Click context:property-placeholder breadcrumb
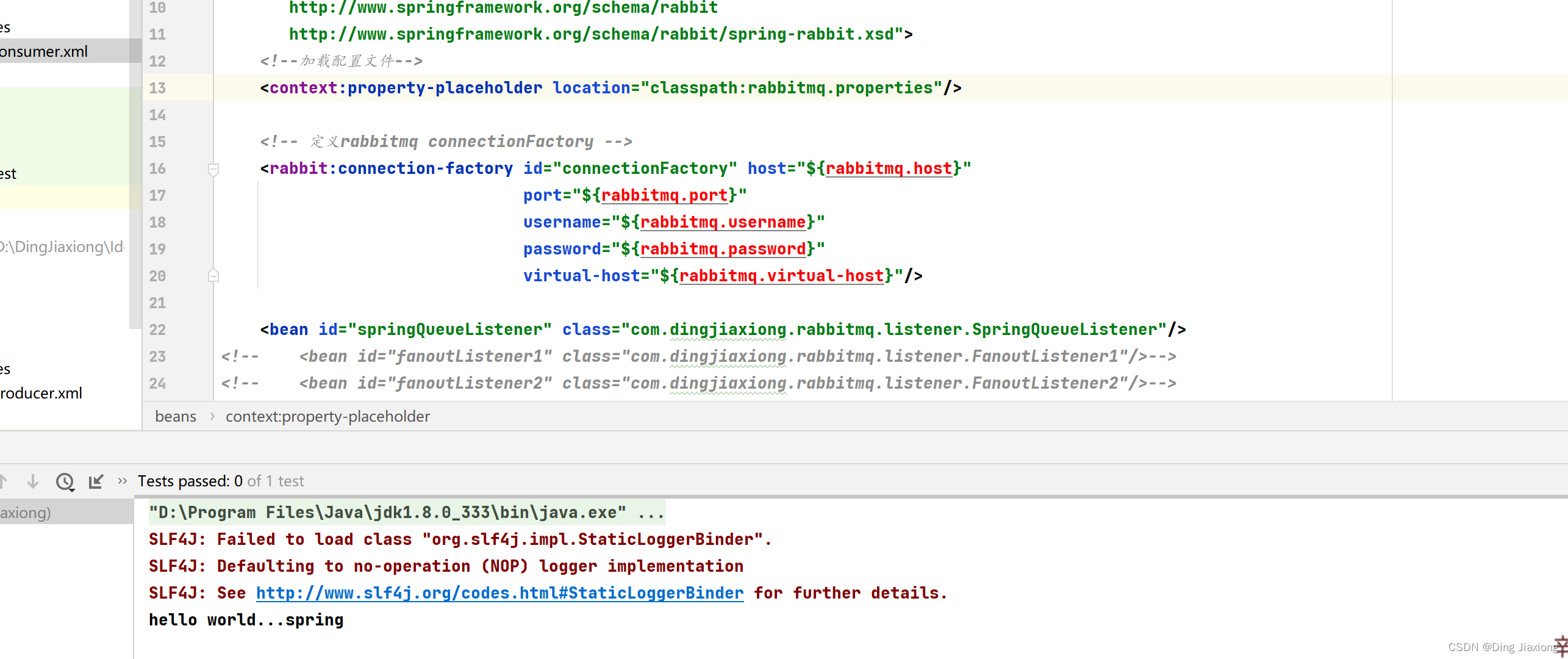This screenshot has width=1568, height=659. click(x=328, y=416)
